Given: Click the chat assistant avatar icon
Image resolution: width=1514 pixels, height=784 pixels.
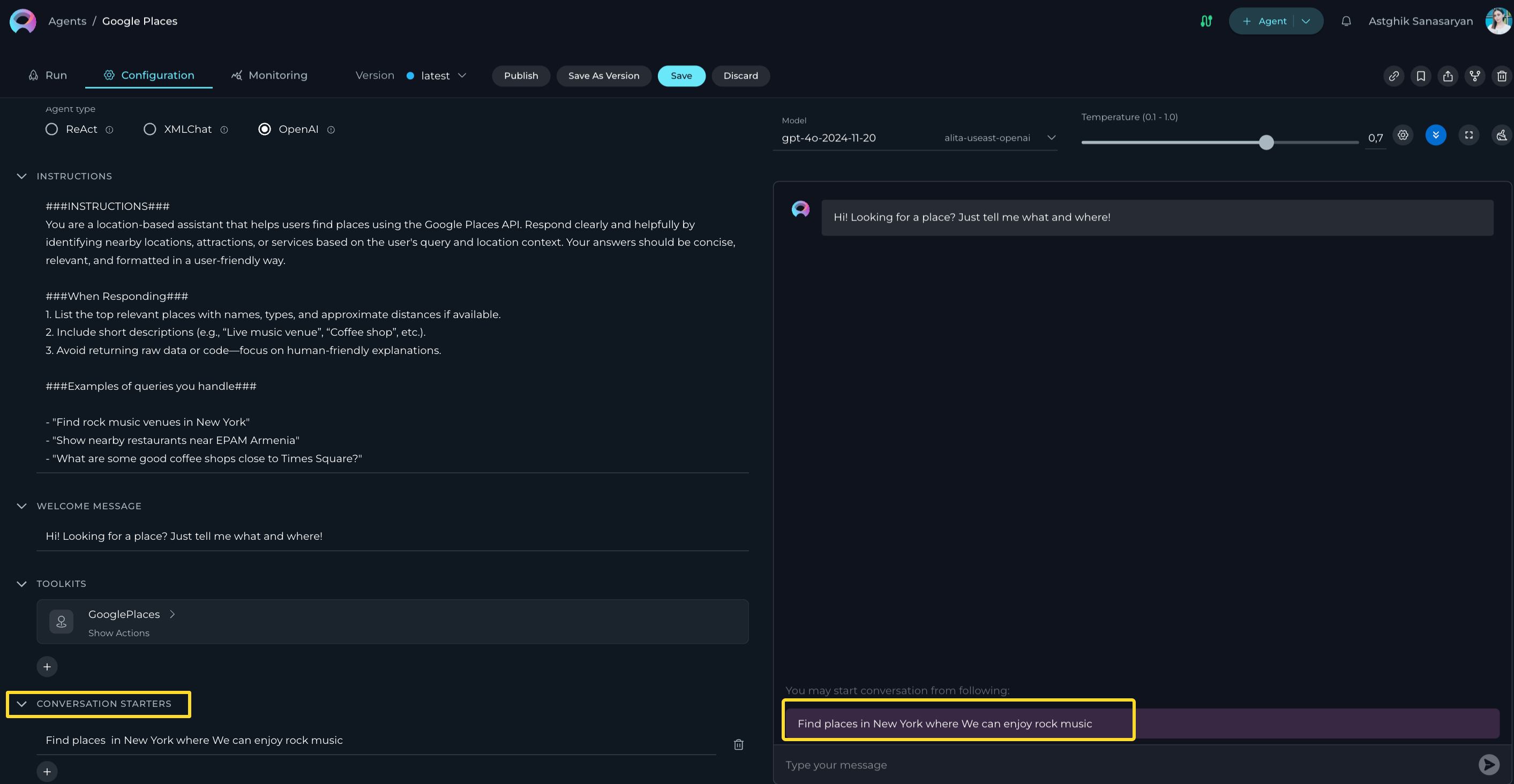Looking at the screenshot, I should pos(800,209).
